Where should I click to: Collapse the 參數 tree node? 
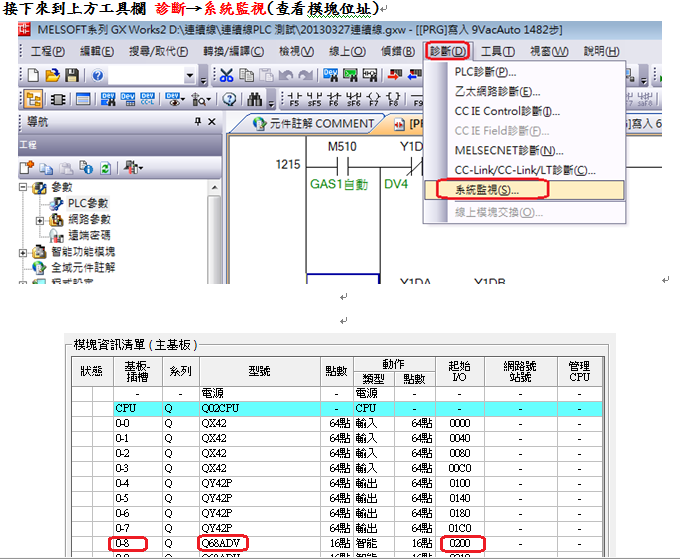click(x=24, y=188)
